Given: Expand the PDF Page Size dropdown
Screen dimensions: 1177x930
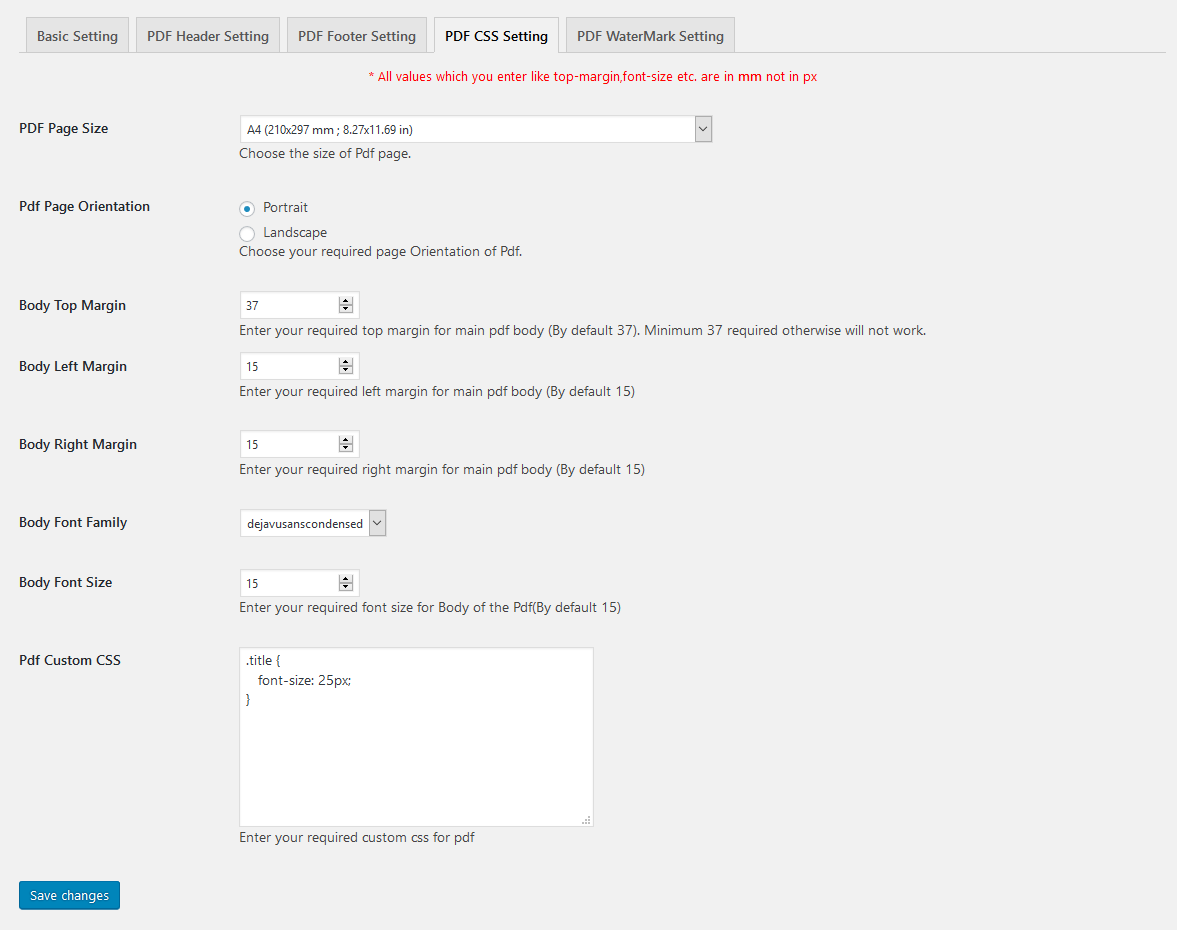Looking at the screenshot, I should (475, 129).
